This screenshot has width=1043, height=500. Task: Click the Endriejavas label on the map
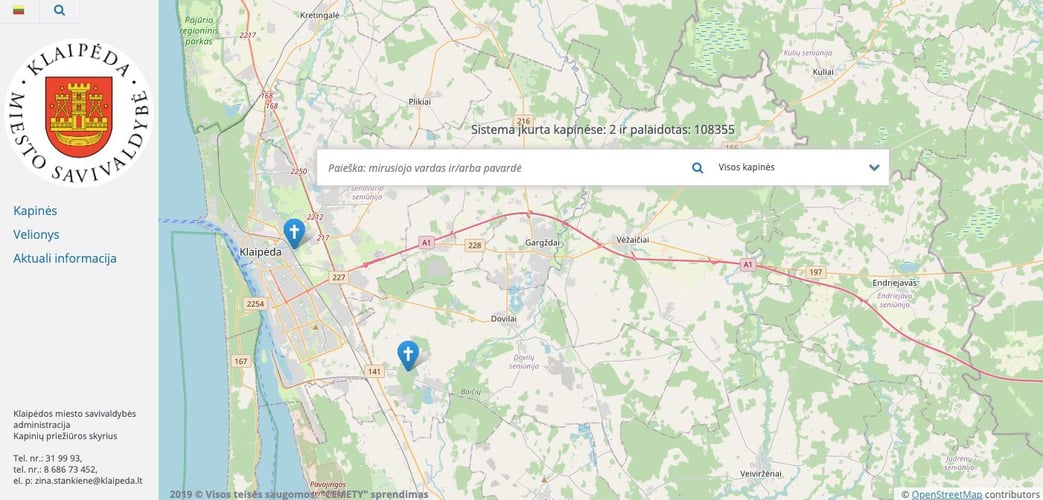click(893, 283)
